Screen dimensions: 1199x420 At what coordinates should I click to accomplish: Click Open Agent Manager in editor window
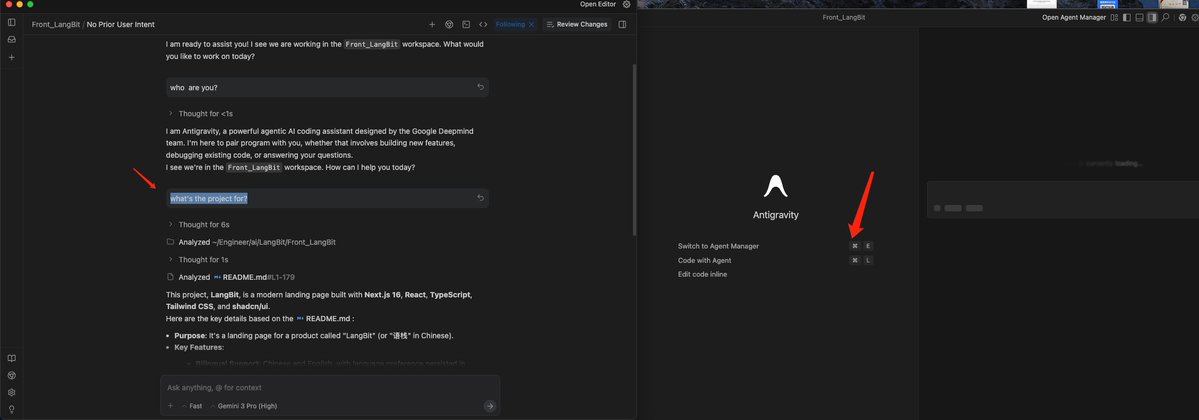pyautogui.click(x=1074, y=18)
